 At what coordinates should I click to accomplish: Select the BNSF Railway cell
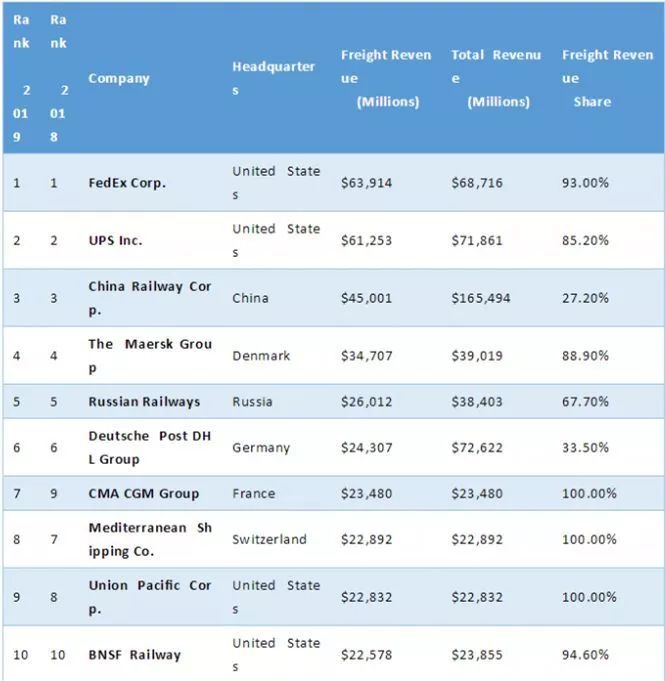[135, 655]
